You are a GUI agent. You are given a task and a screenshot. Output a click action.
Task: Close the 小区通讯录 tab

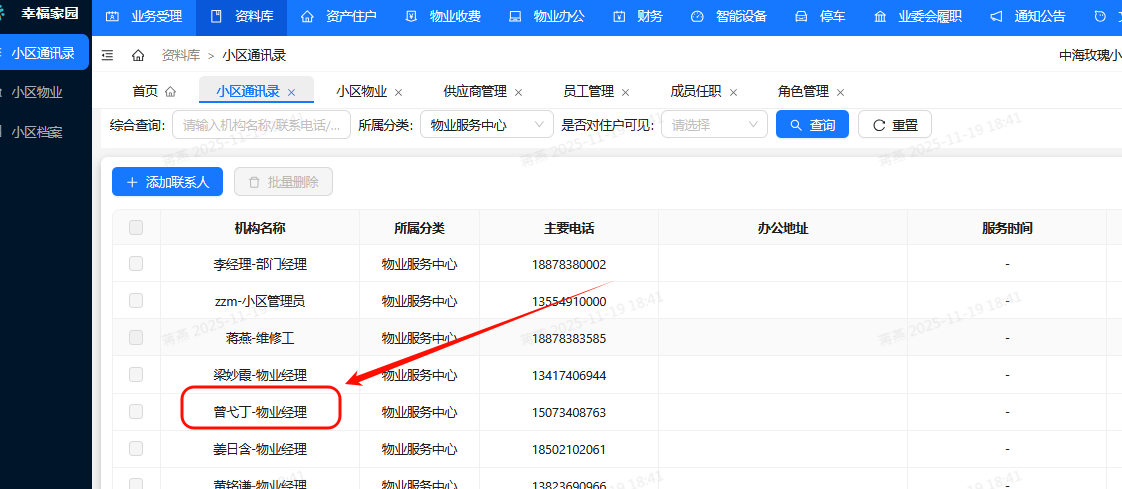(292, 92)
